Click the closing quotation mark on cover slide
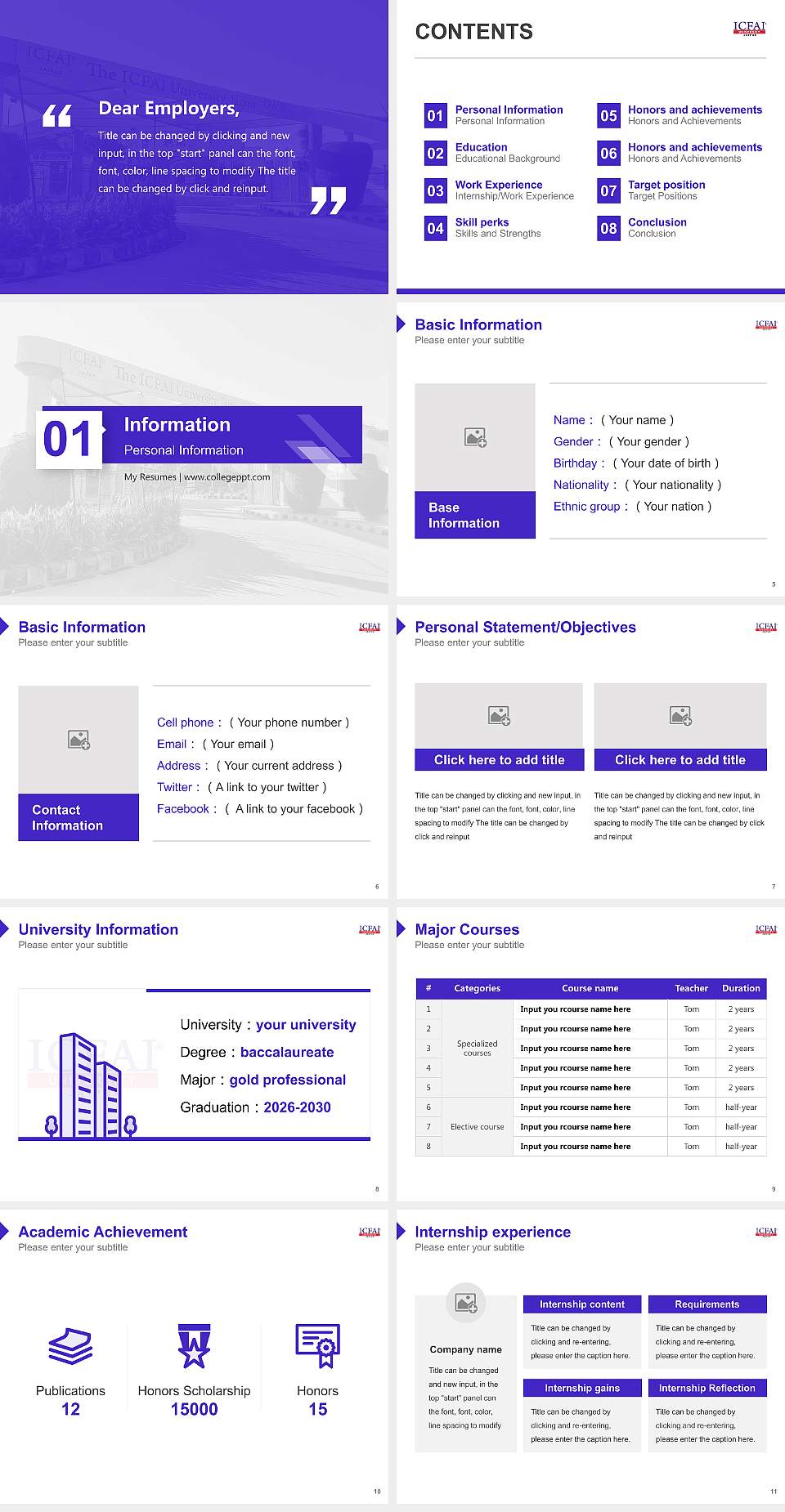785x1512 pixels. (x=328, y=200)
